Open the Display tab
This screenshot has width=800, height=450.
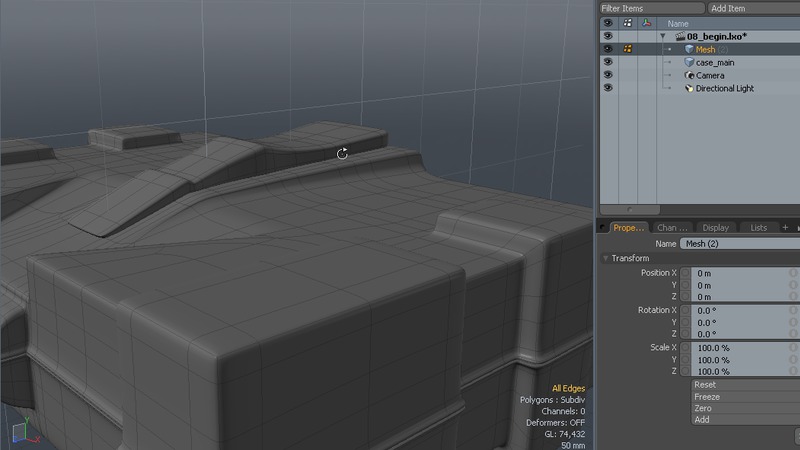tap(716, 228)
